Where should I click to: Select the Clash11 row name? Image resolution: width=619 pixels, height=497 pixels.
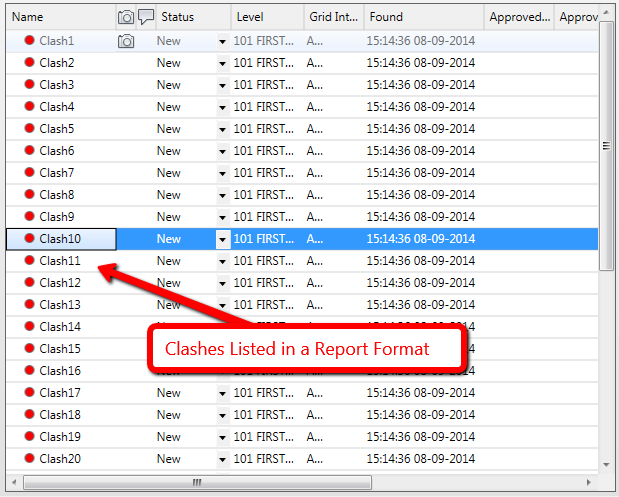coord(60,261)
